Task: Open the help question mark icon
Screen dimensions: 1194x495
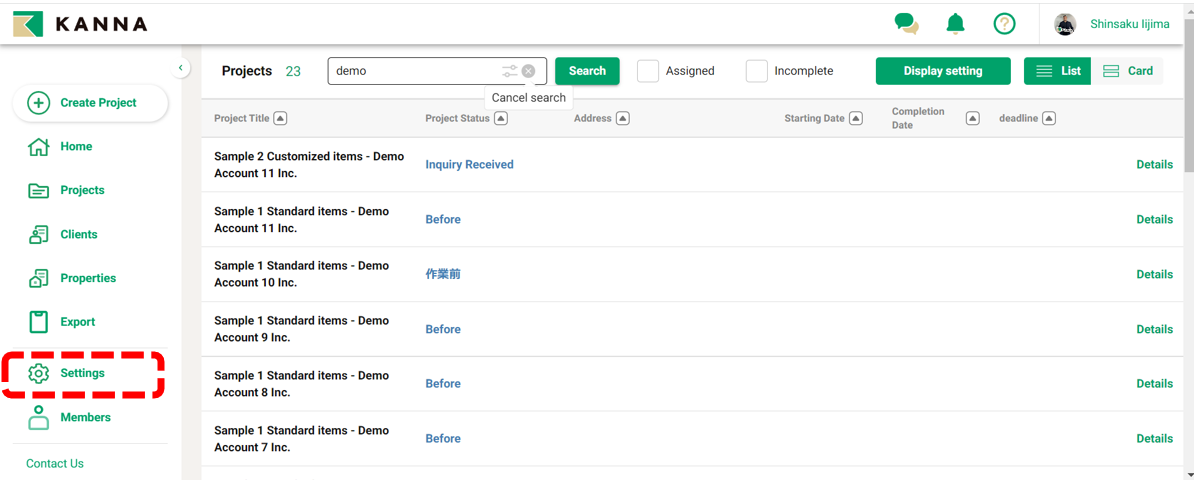Action: [1004, 23]
